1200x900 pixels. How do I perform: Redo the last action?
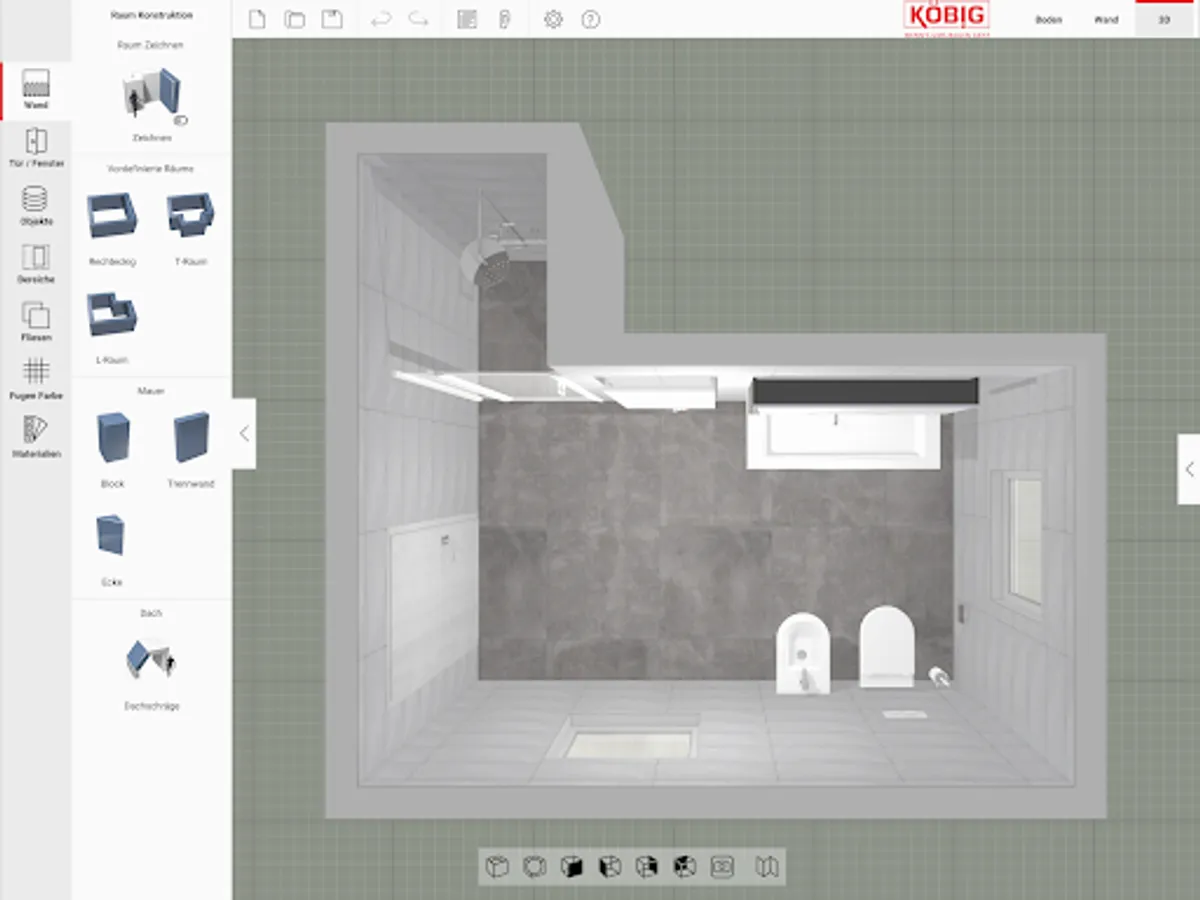coord(419,19)
